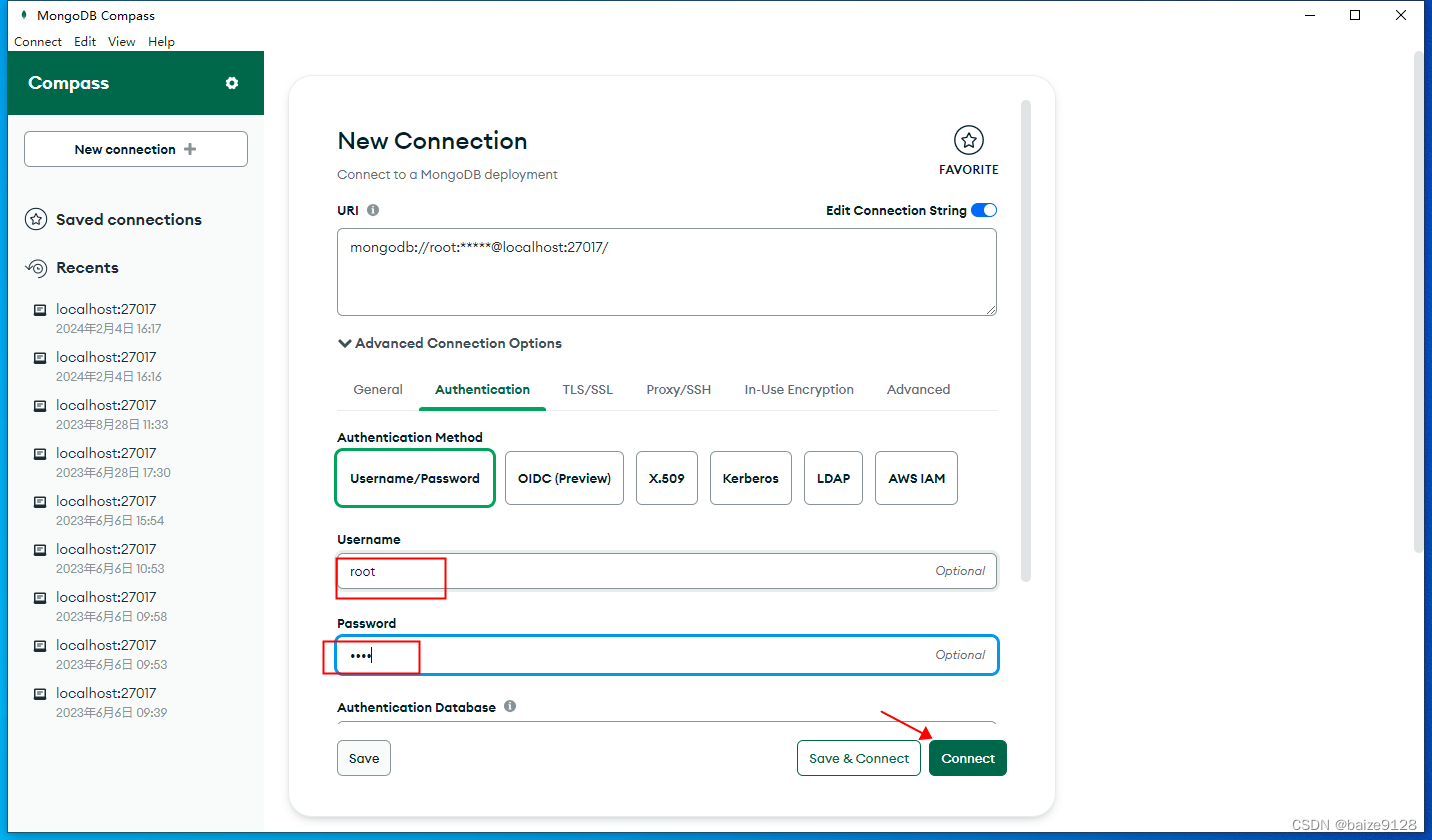Click the icon of recent connection 2023年6月6日 10:53
Image resolution: width=1432 pixels, height=840 pixels.
click(x=40, y=550)
